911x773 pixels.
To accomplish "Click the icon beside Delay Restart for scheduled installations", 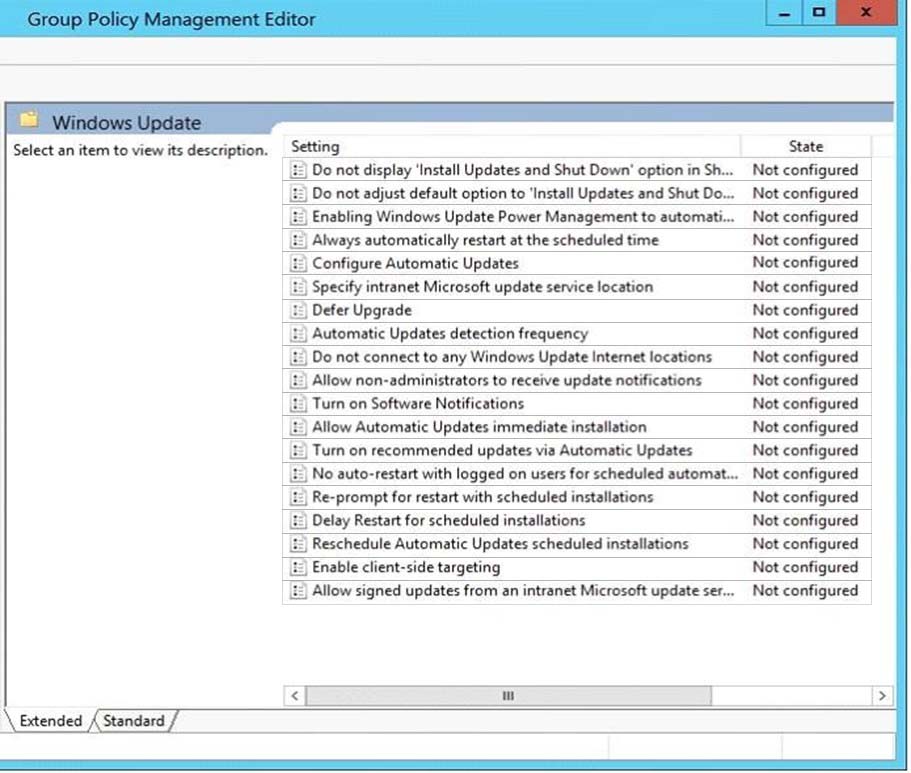I will pos(298,520).
